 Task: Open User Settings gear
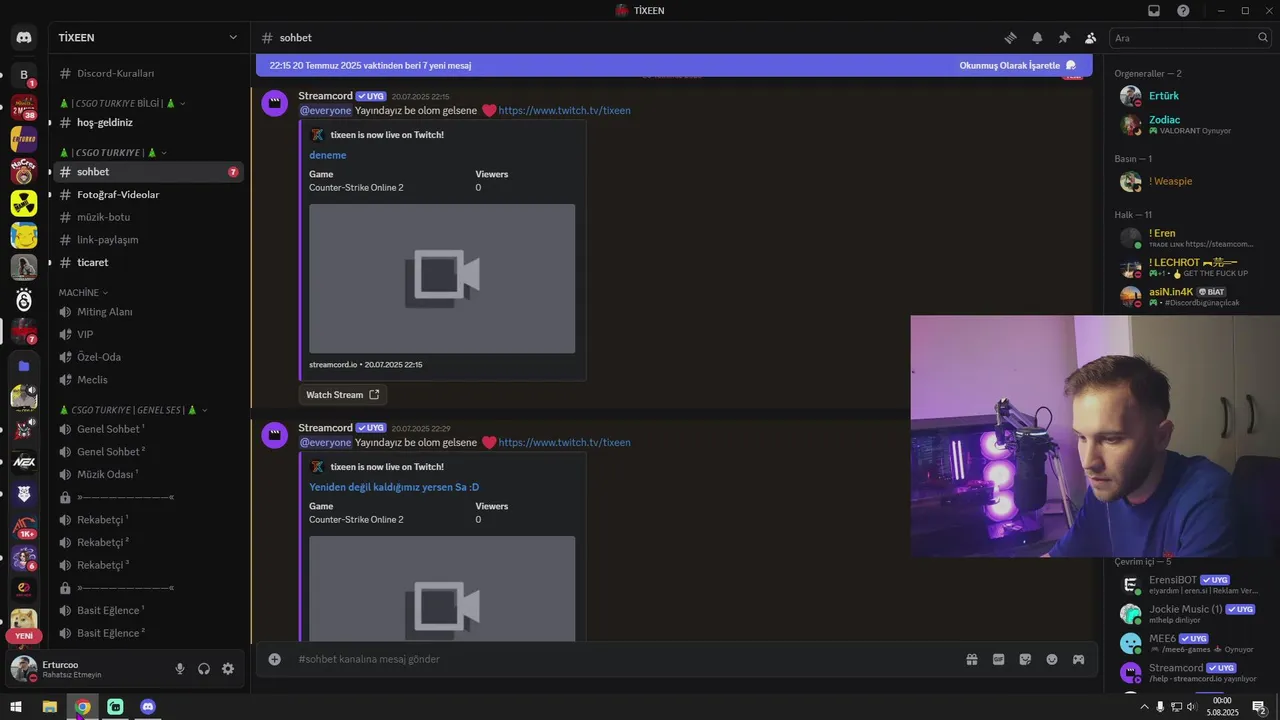coord(228,669)
